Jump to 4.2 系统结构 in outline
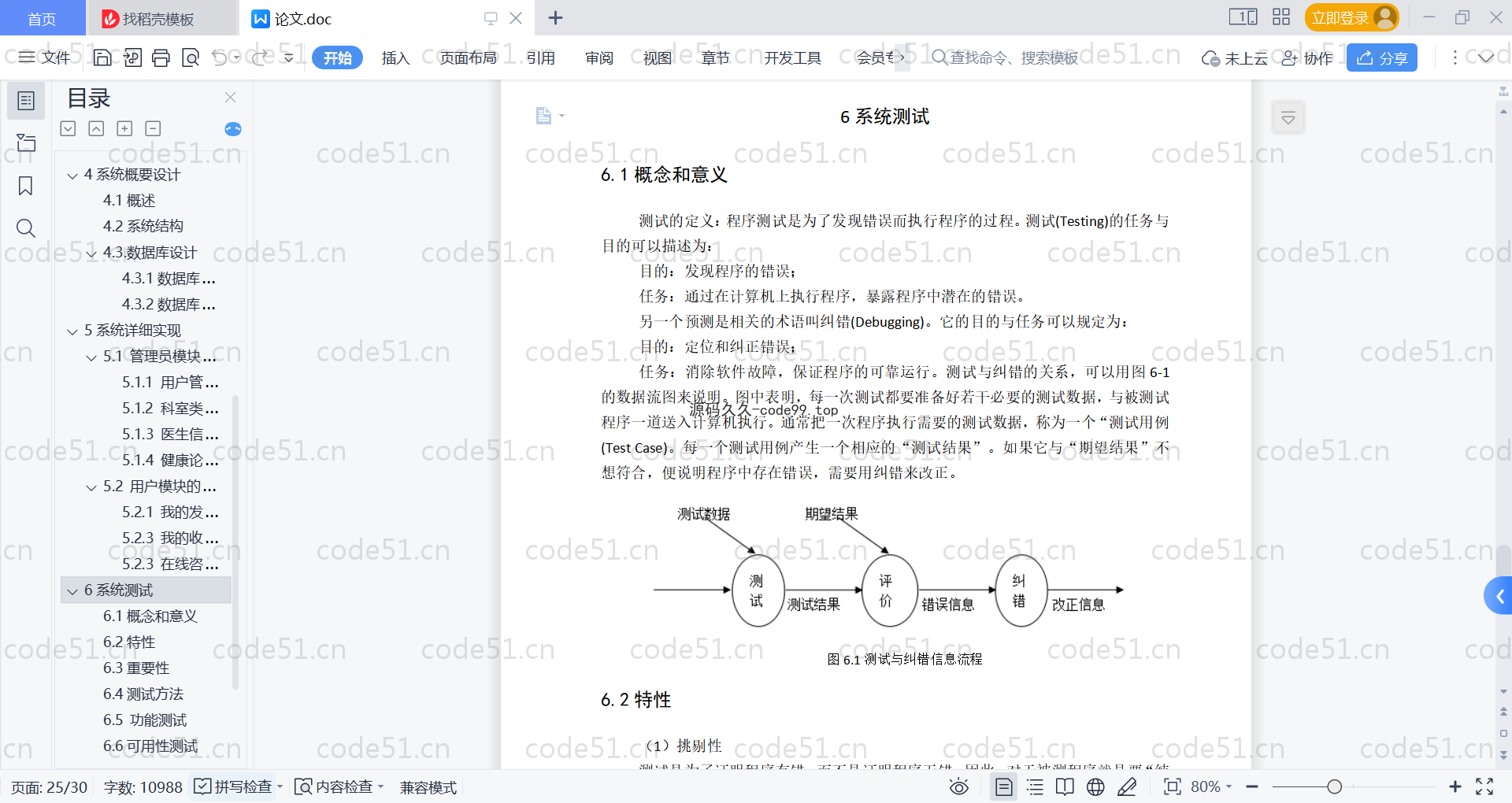This screenshot has width=1512, height=803. click(143, 226)
